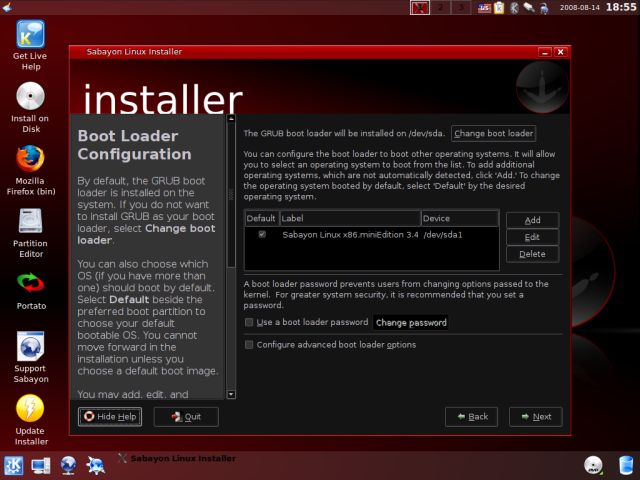This screenshot has height=480, width=640.
Task: Enable Configure advanced boot loader options
Action: (x=249, y=345)
